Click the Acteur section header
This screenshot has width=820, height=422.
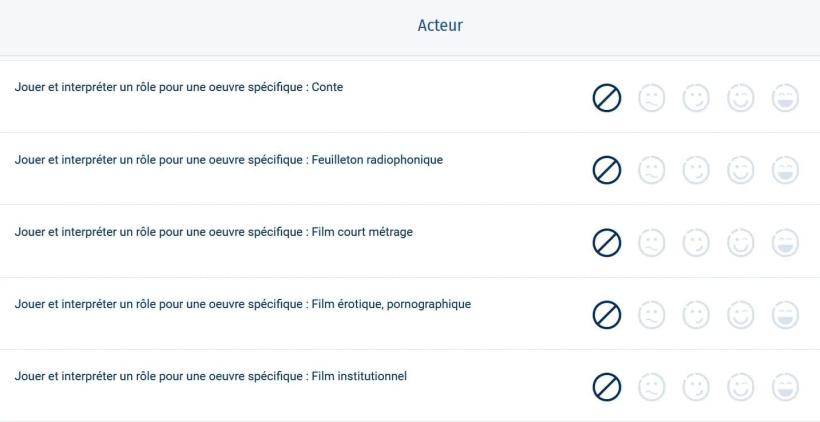(440, 26)
